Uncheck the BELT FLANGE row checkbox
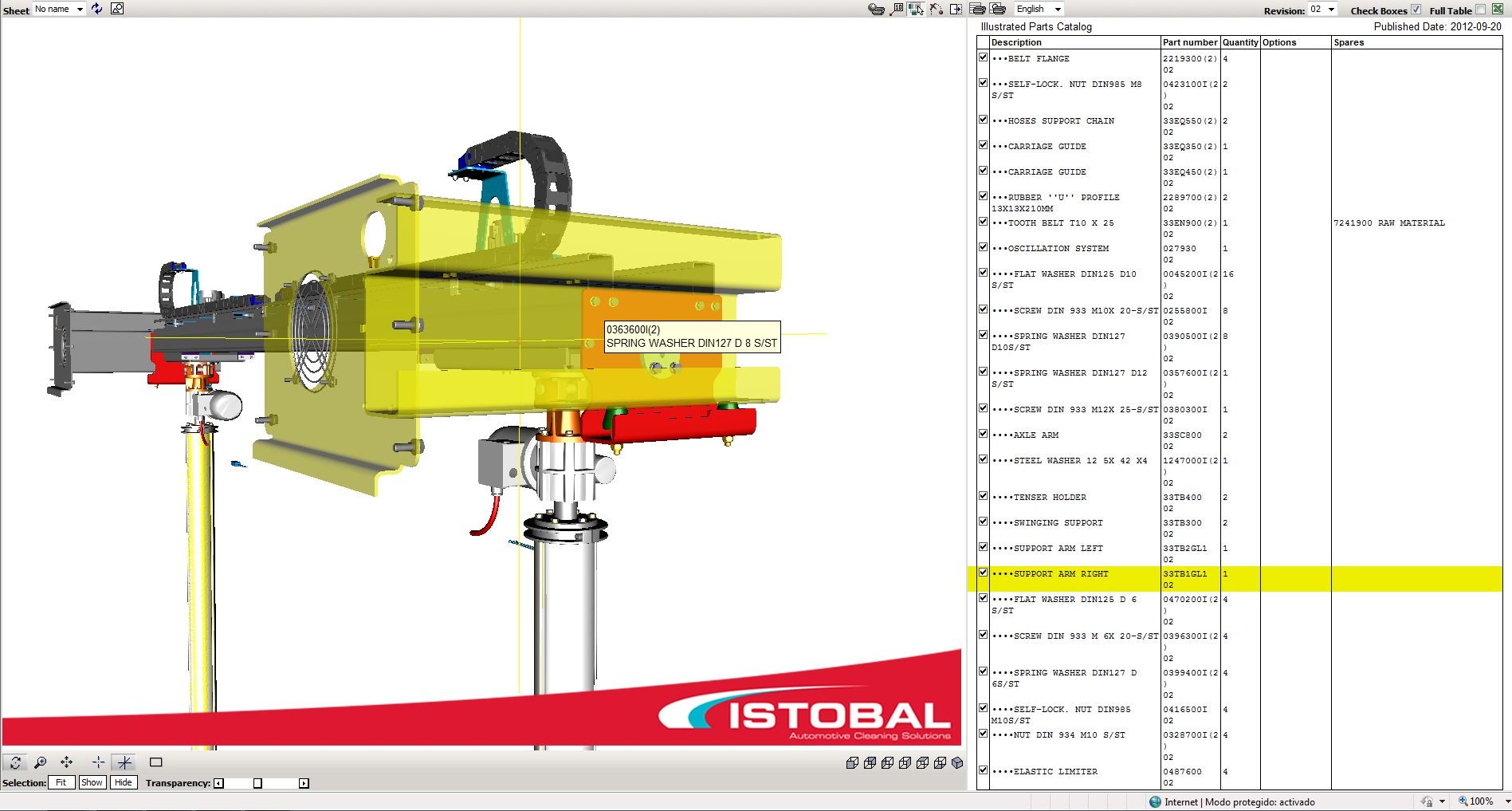This screenshot has width=1512, height=811. (983, 57)
